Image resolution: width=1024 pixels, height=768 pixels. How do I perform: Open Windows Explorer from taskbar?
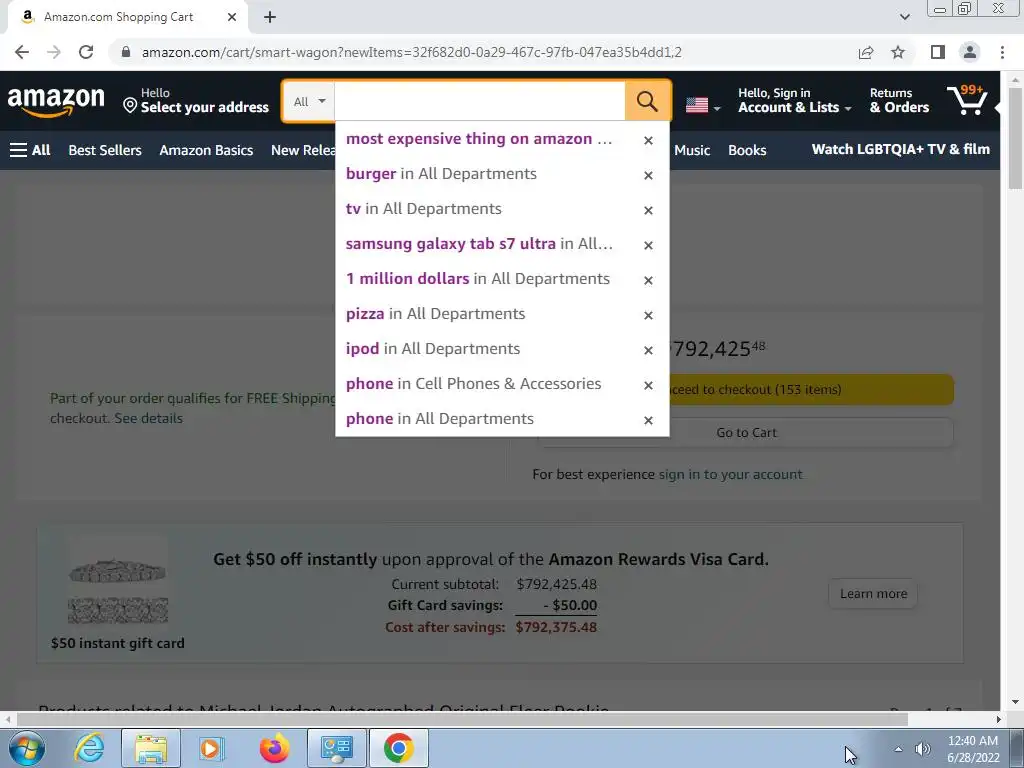point(151,748)
